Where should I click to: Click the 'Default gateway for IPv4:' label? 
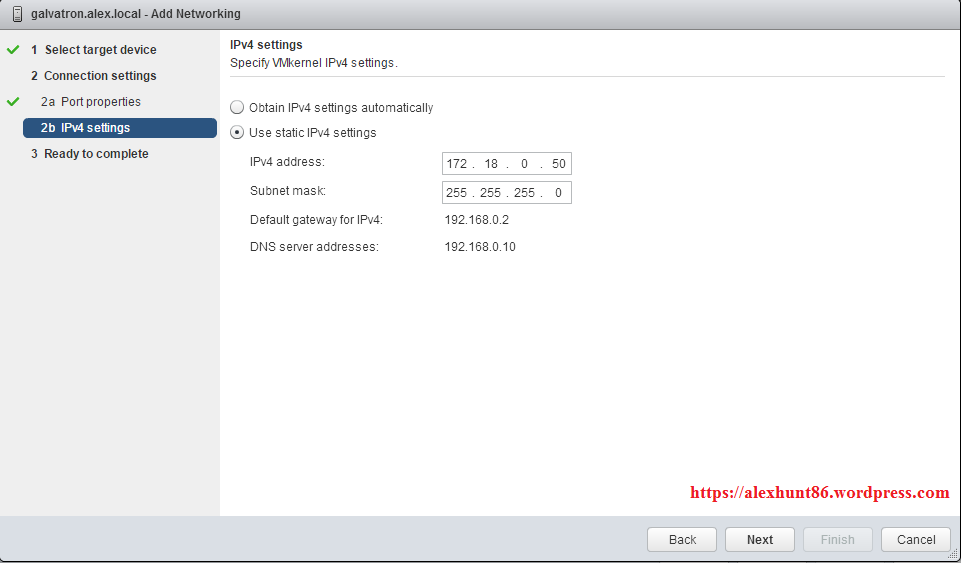pos(316,220)
